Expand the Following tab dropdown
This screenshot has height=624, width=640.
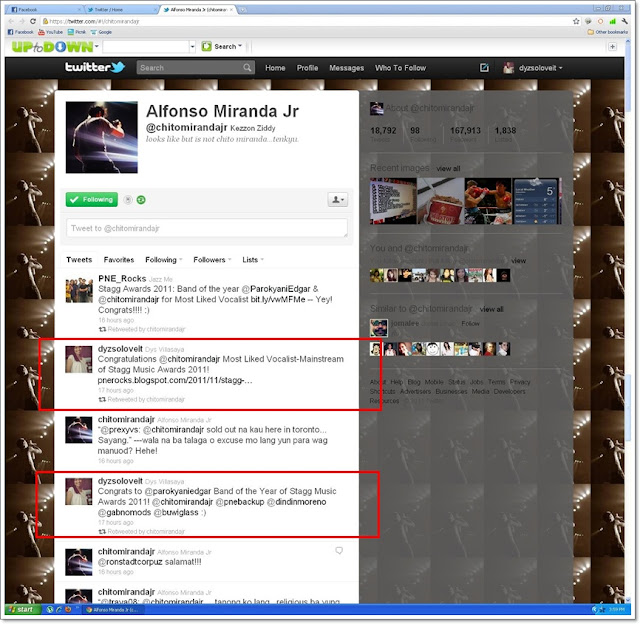[x=180, y=260]
